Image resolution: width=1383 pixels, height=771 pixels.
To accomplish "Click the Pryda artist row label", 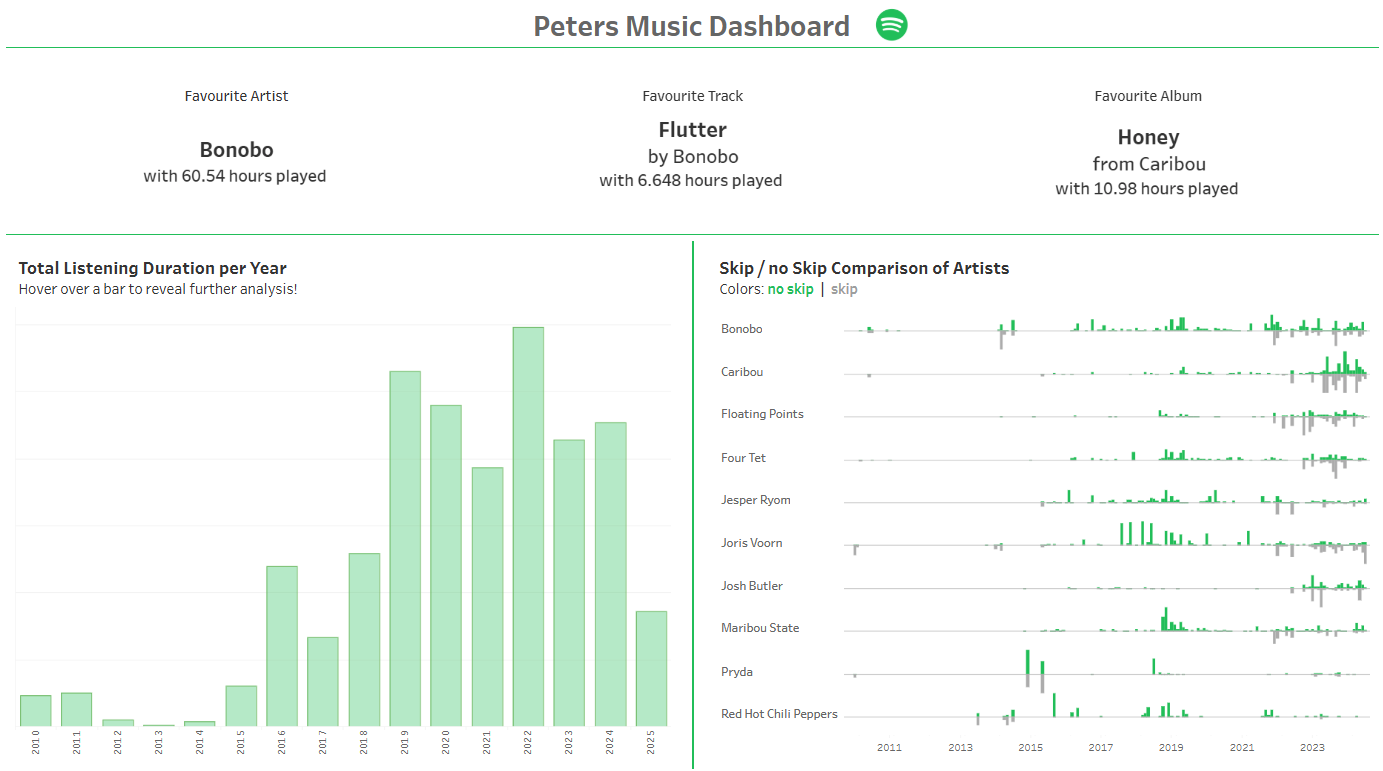I will (x=737, y=672).
